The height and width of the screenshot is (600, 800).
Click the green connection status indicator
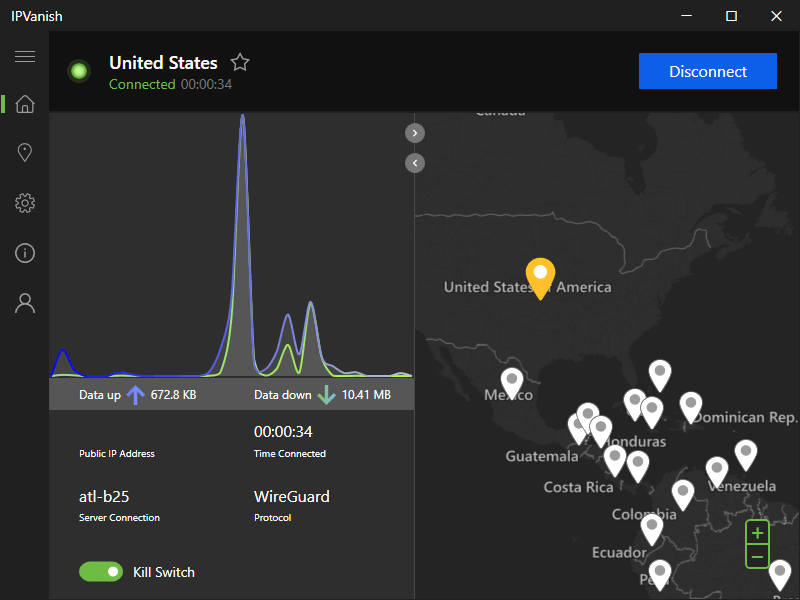pyautogui.click(x=79, y=71)
